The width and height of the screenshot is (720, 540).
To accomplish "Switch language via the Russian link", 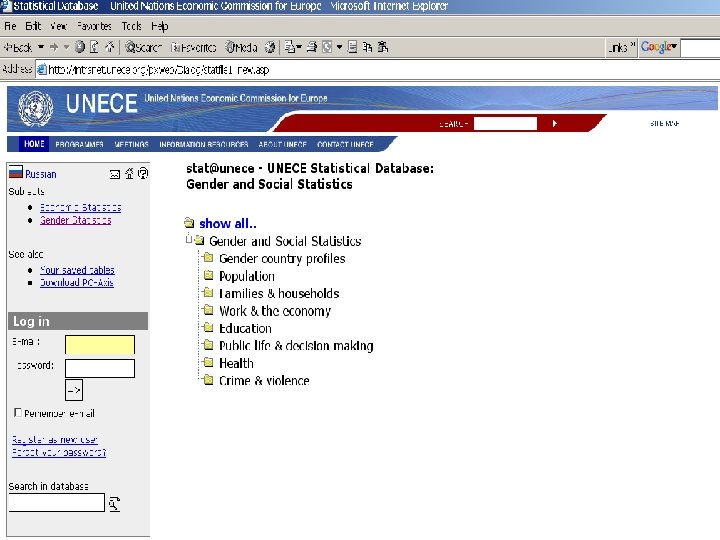I will [x=41, y=174].
